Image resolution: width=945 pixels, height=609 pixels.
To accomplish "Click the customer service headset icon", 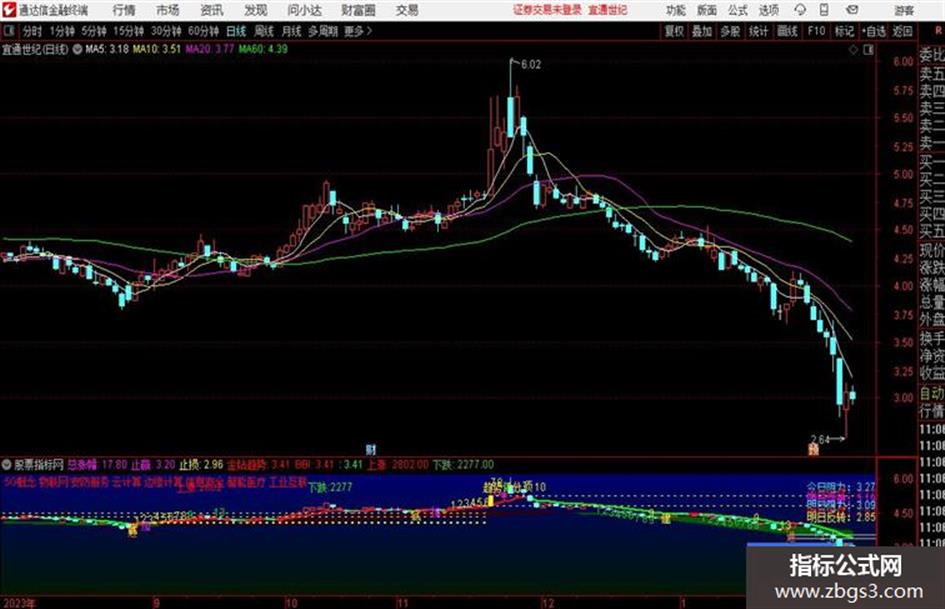I will tap(800, 10).
